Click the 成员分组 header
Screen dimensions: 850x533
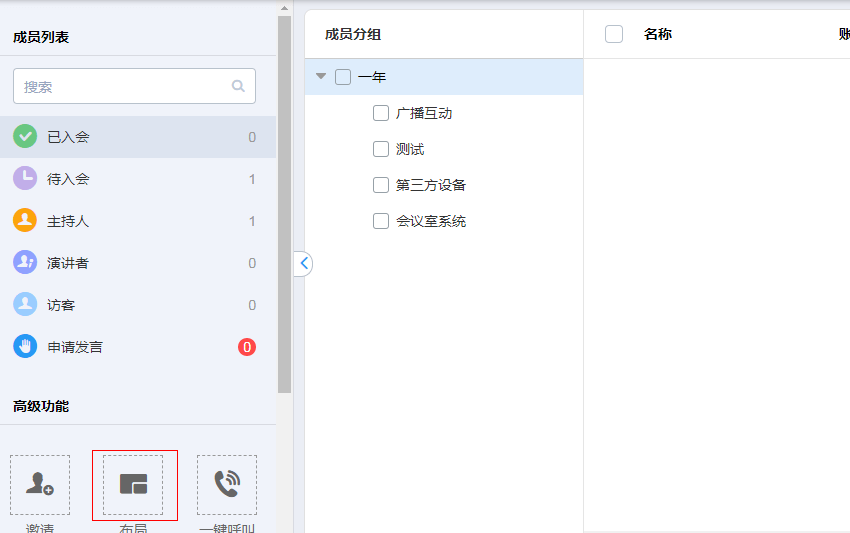pyautogui.click(x=353, y=34)
